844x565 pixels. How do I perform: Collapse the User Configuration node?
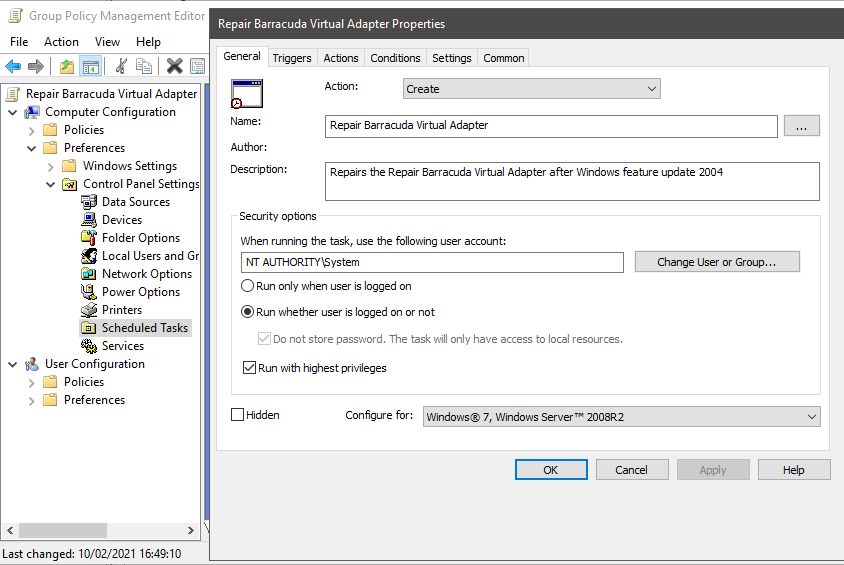coord(12,364)
